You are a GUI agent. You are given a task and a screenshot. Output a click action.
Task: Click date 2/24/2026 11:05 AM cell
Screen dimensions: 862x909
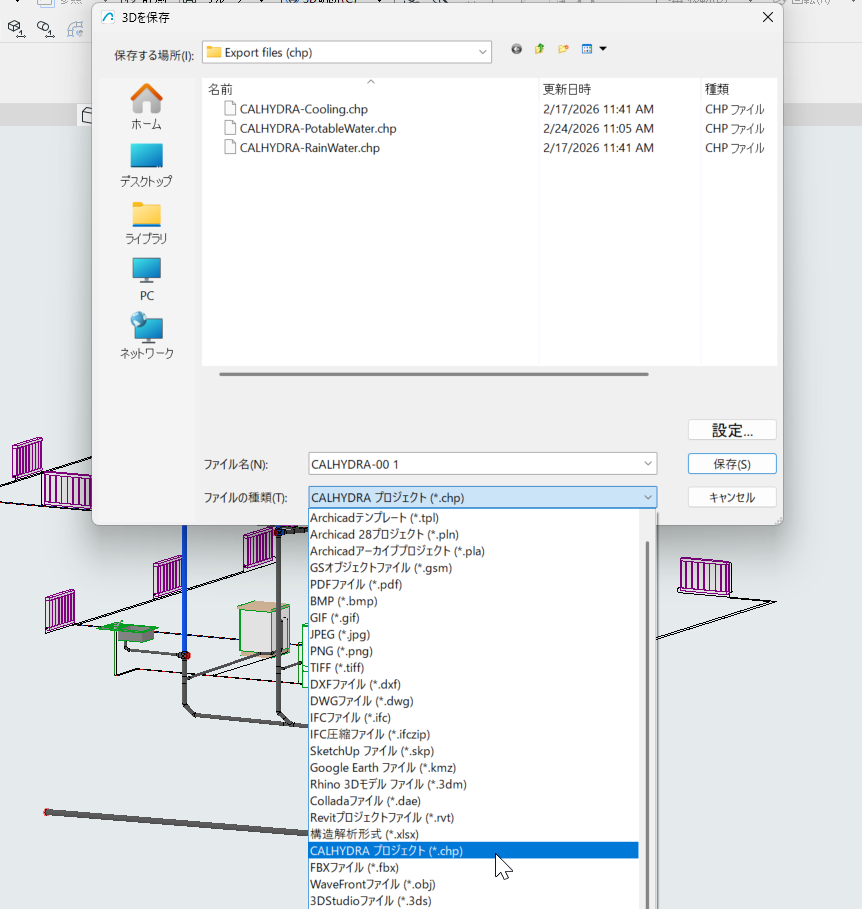click(598, 129)
